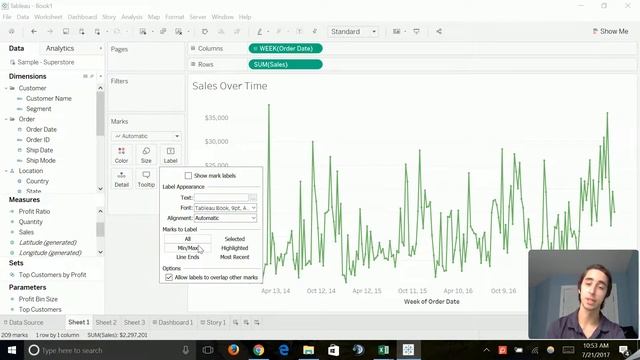Open the label Font dropdown
The width and height of the screenshot is (640, 360).
point(225,208)
